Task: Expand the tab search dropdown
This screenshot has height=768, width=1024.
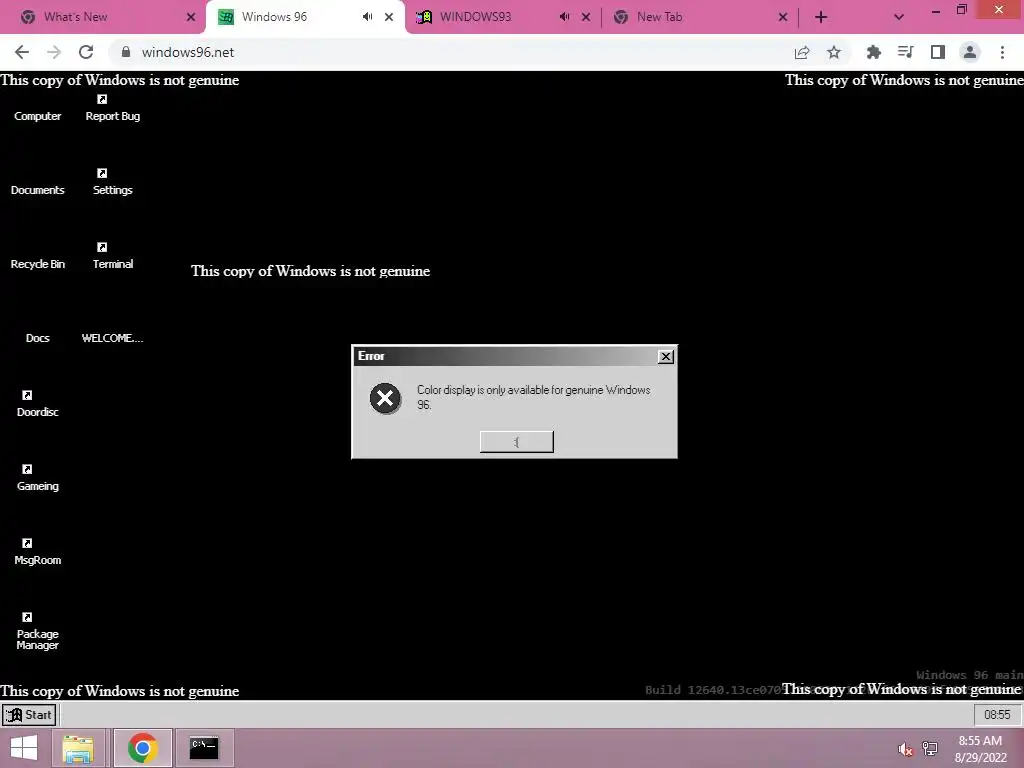Action: [899, 17]
